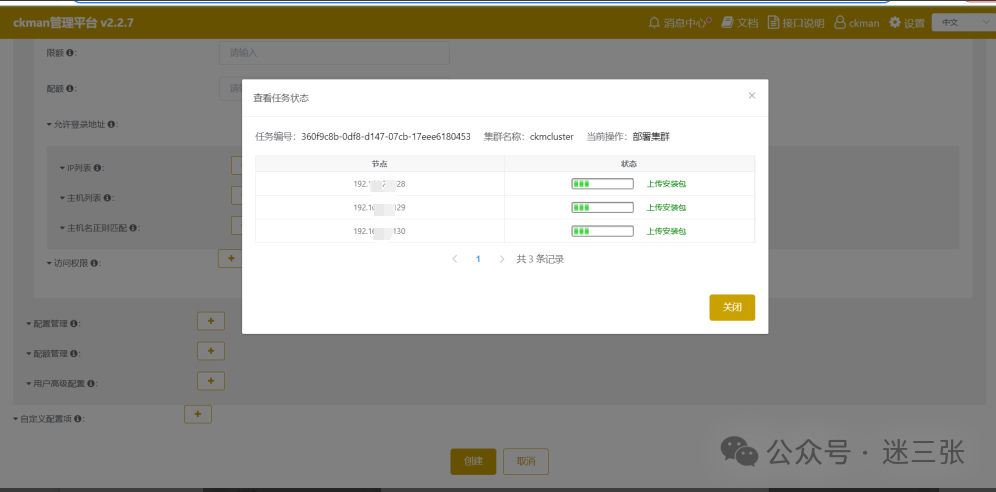Open 设置 gear menu
This screenshot has height=492, width=996.
click(x=906, y=23)
